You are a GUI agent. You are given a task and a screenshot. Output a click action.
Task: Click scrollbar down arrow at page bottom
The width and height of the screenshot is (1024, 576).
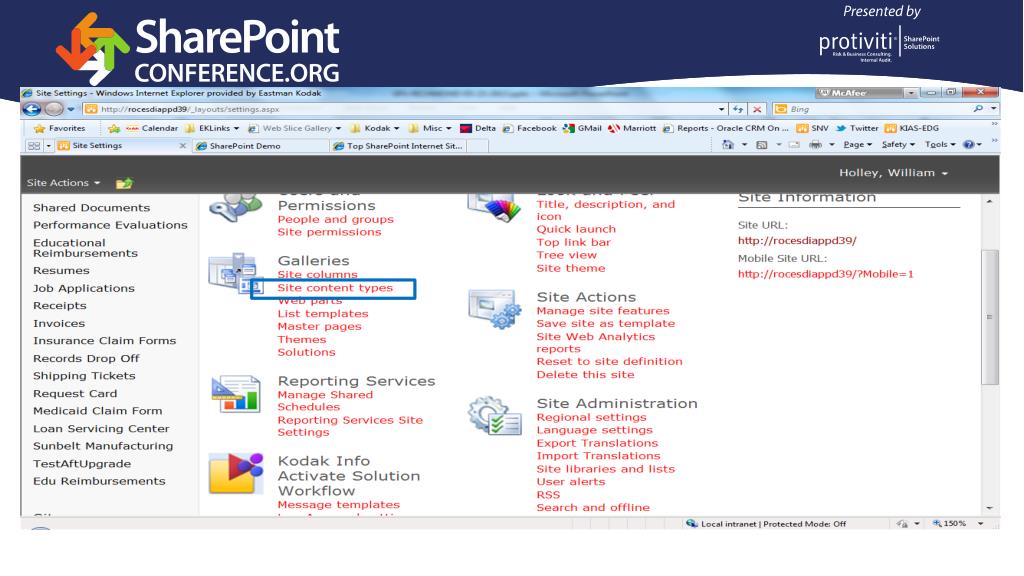990,508
